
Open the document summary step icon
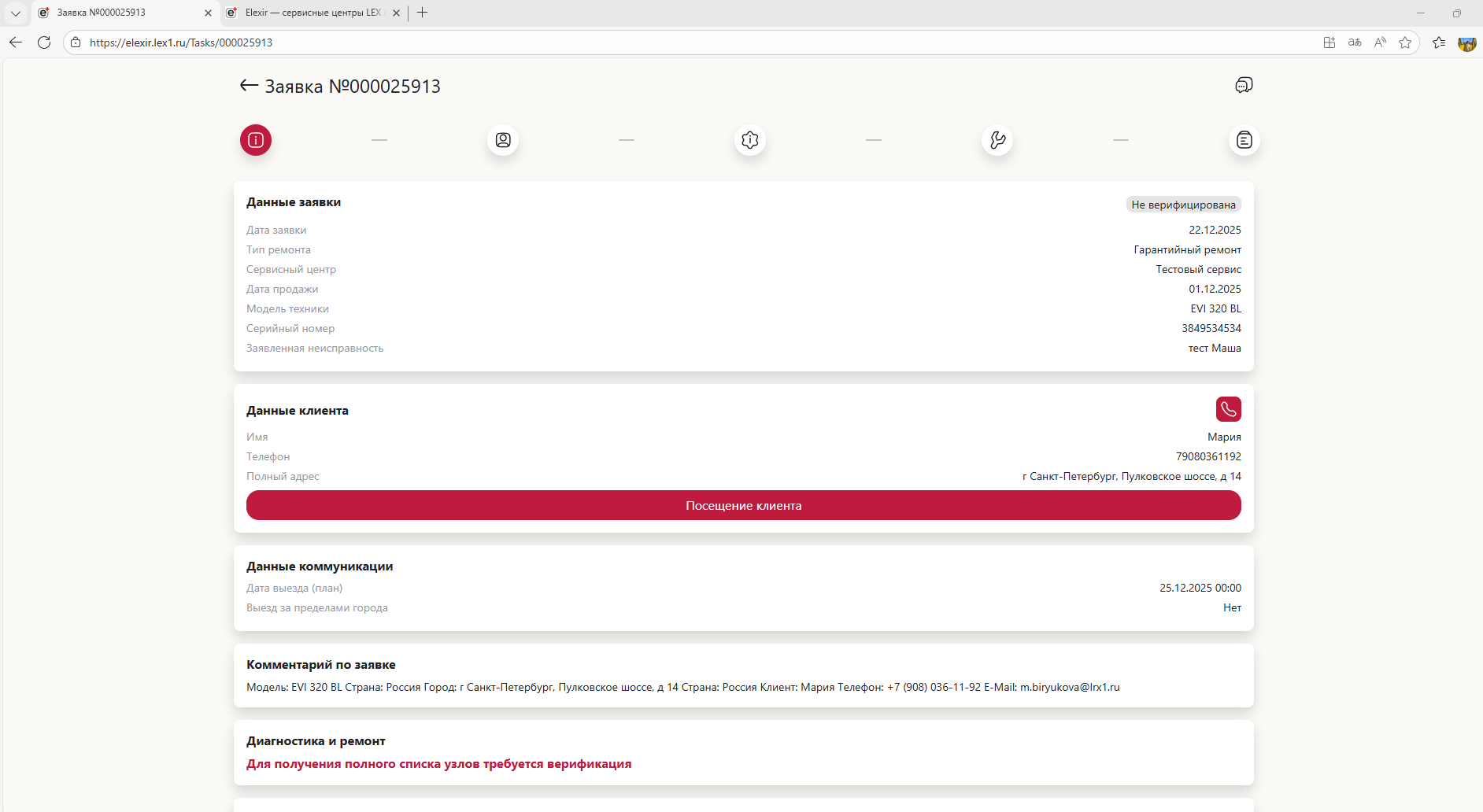[x=1244, y=140]
